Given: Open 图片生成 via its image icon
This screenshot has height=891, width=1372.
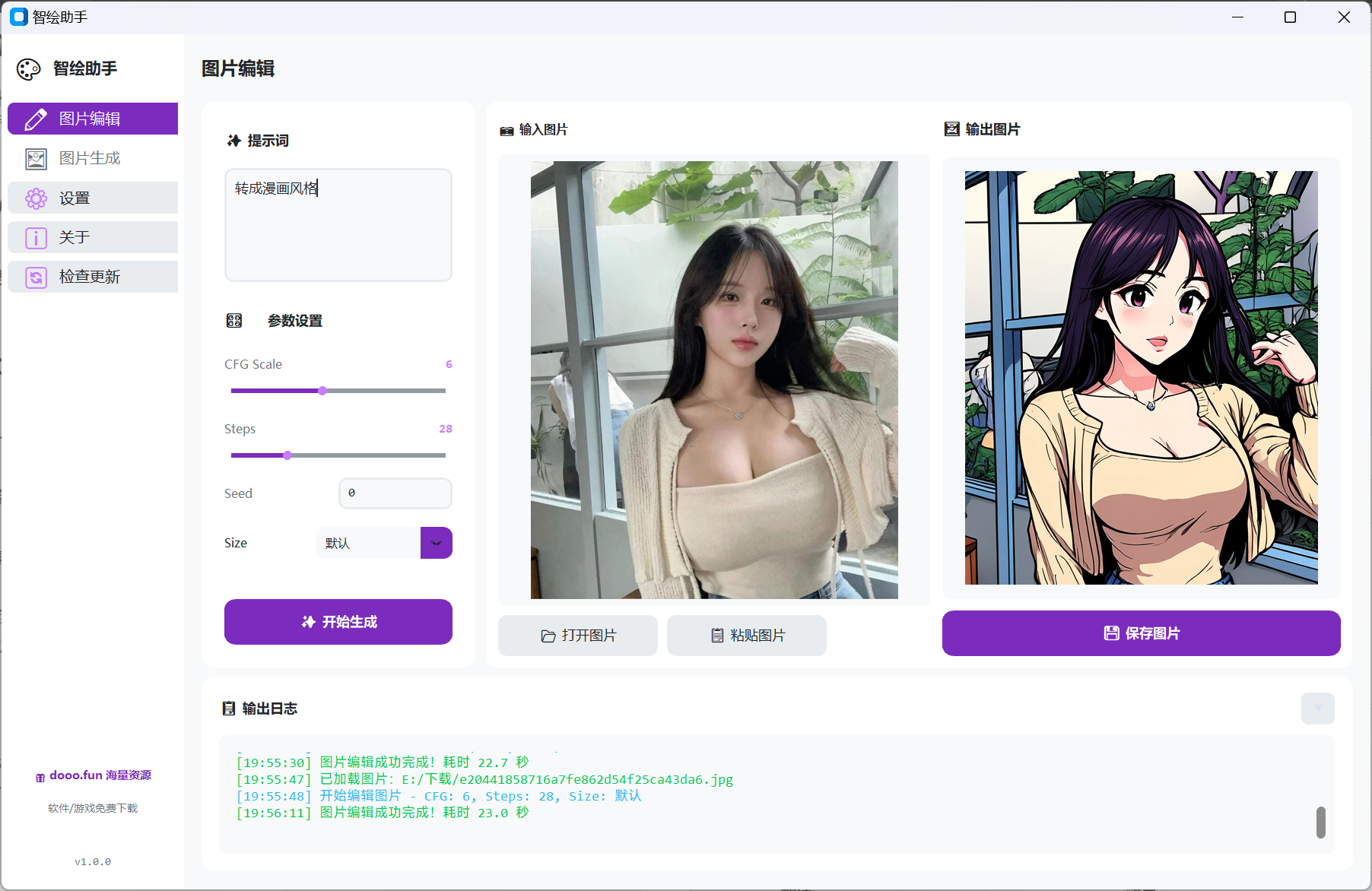Looking at the screenshot, I should (35, 158).
